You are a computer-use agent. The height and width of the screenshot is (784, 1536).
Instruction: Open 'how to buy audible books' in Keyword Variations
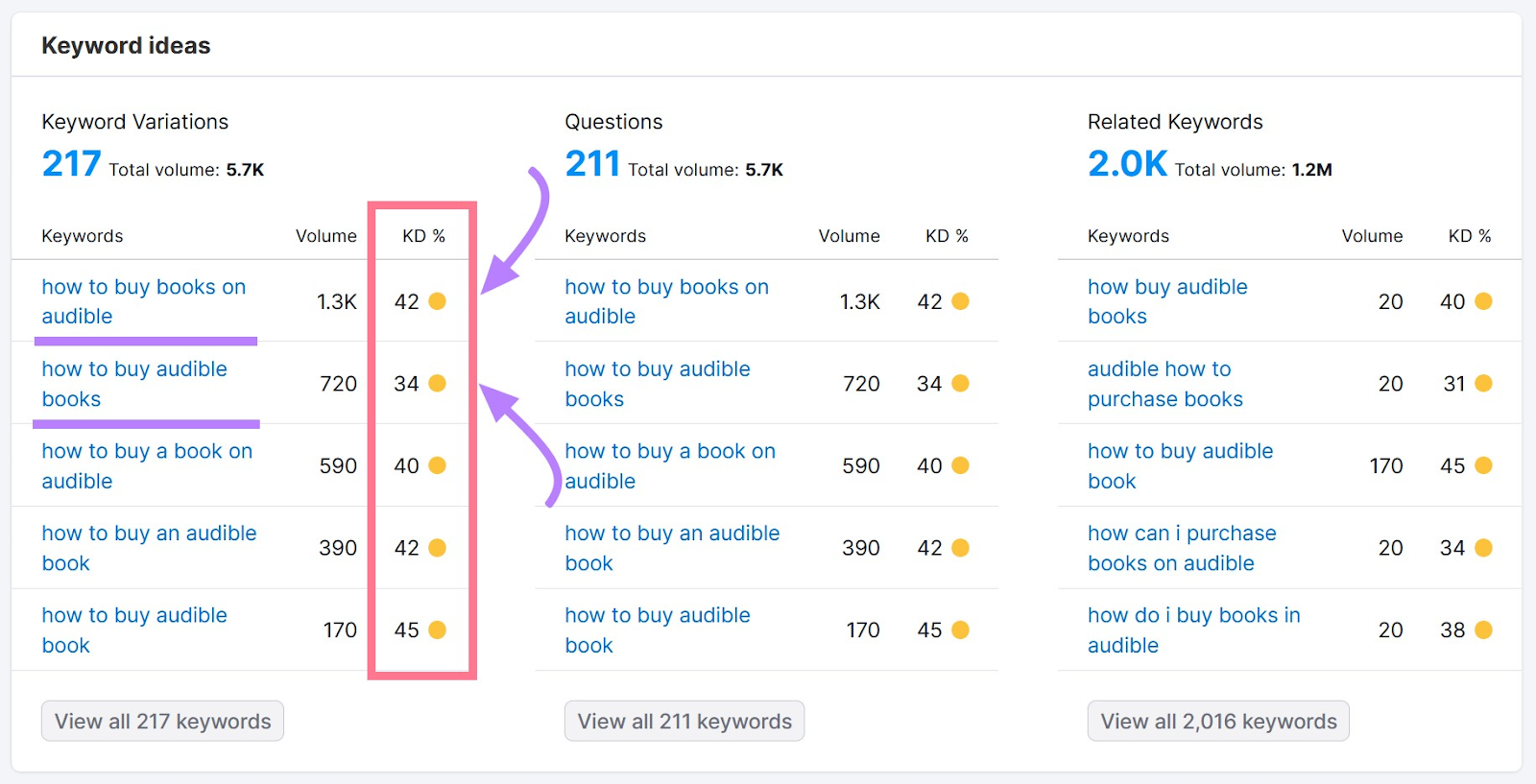(134, 384)
